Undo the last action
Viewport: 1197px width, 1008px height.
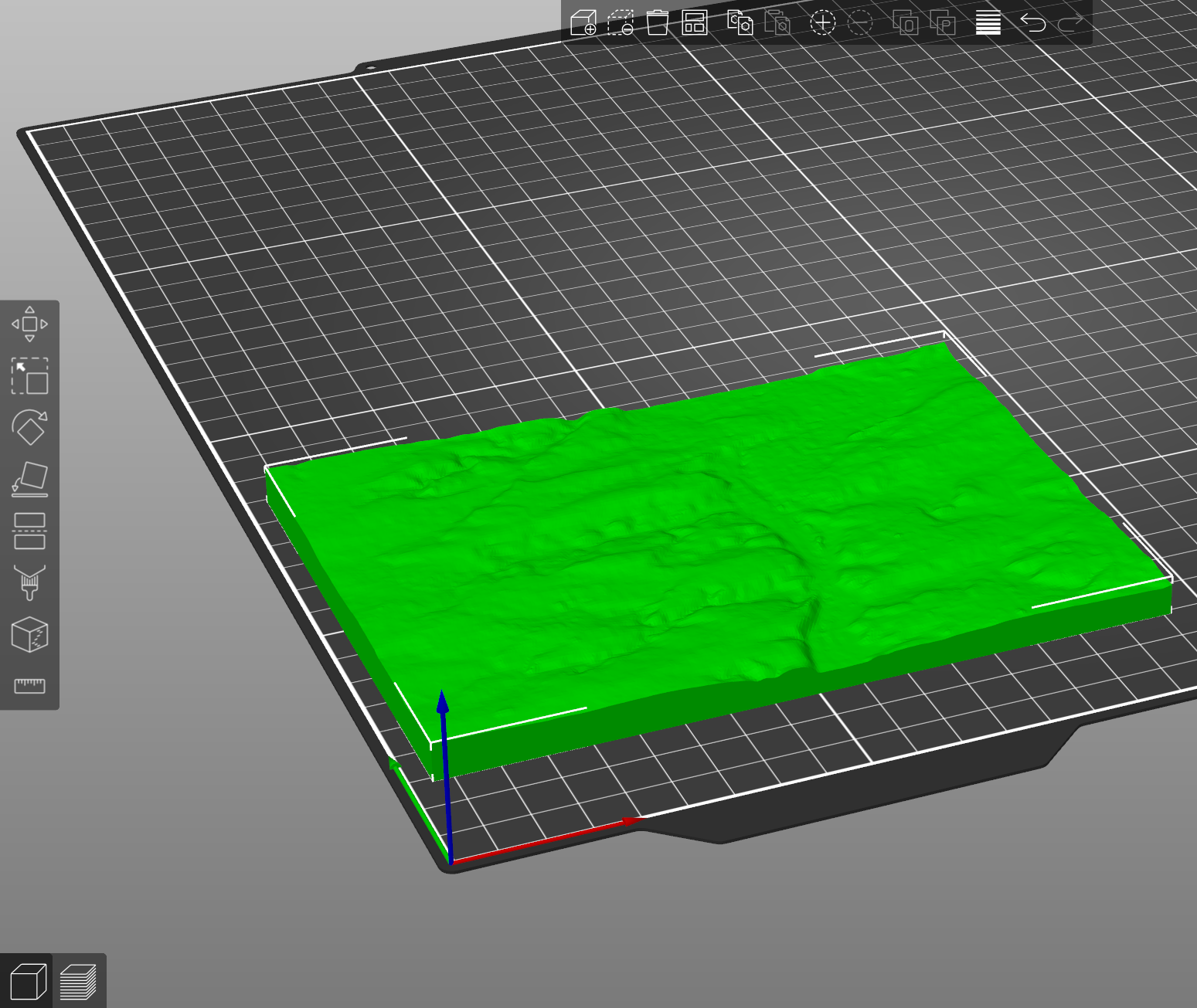(1033, 23)
